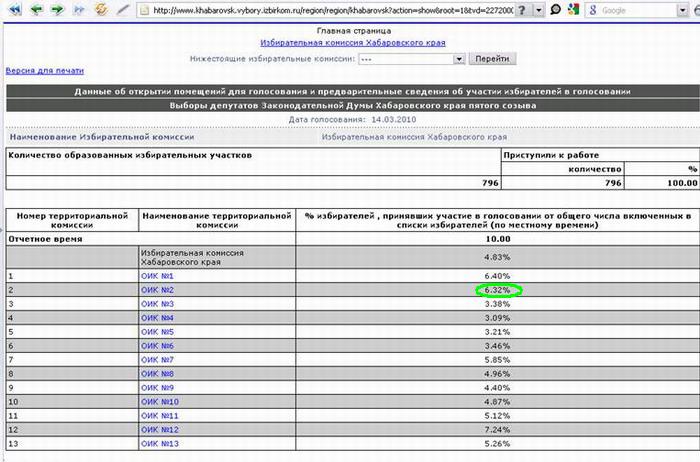This screenshot has height=462, width=700.
Task: Click the speech bubble icon in toolbar
Action: 556,10
